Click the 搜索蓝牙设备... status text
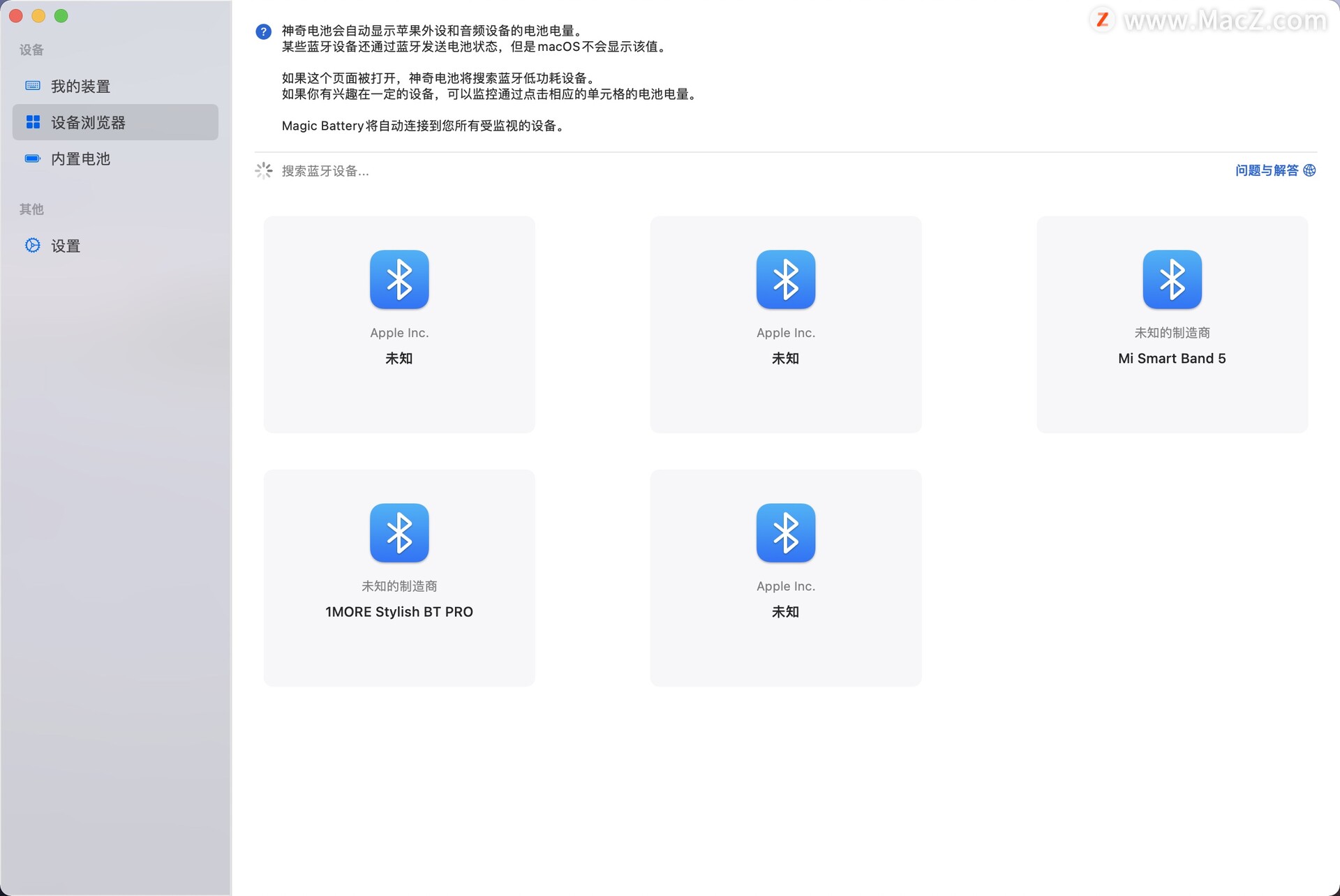 325,171
